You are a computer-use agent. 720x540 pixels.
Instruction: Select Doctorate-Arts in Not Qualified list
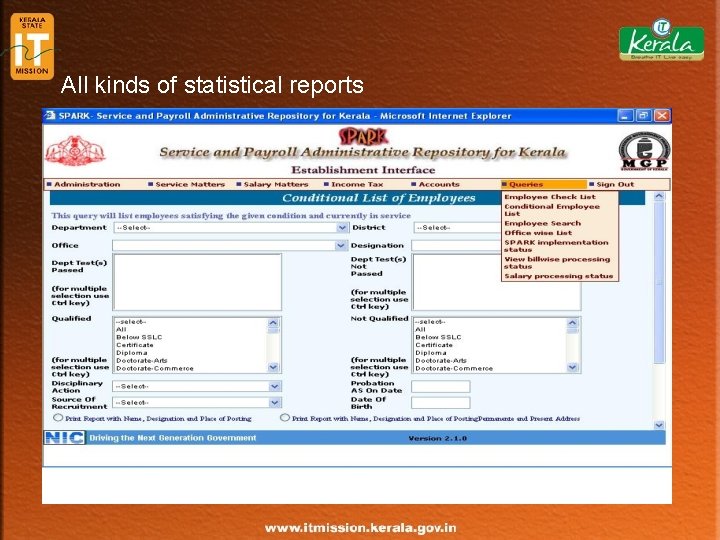coord(441,360)
